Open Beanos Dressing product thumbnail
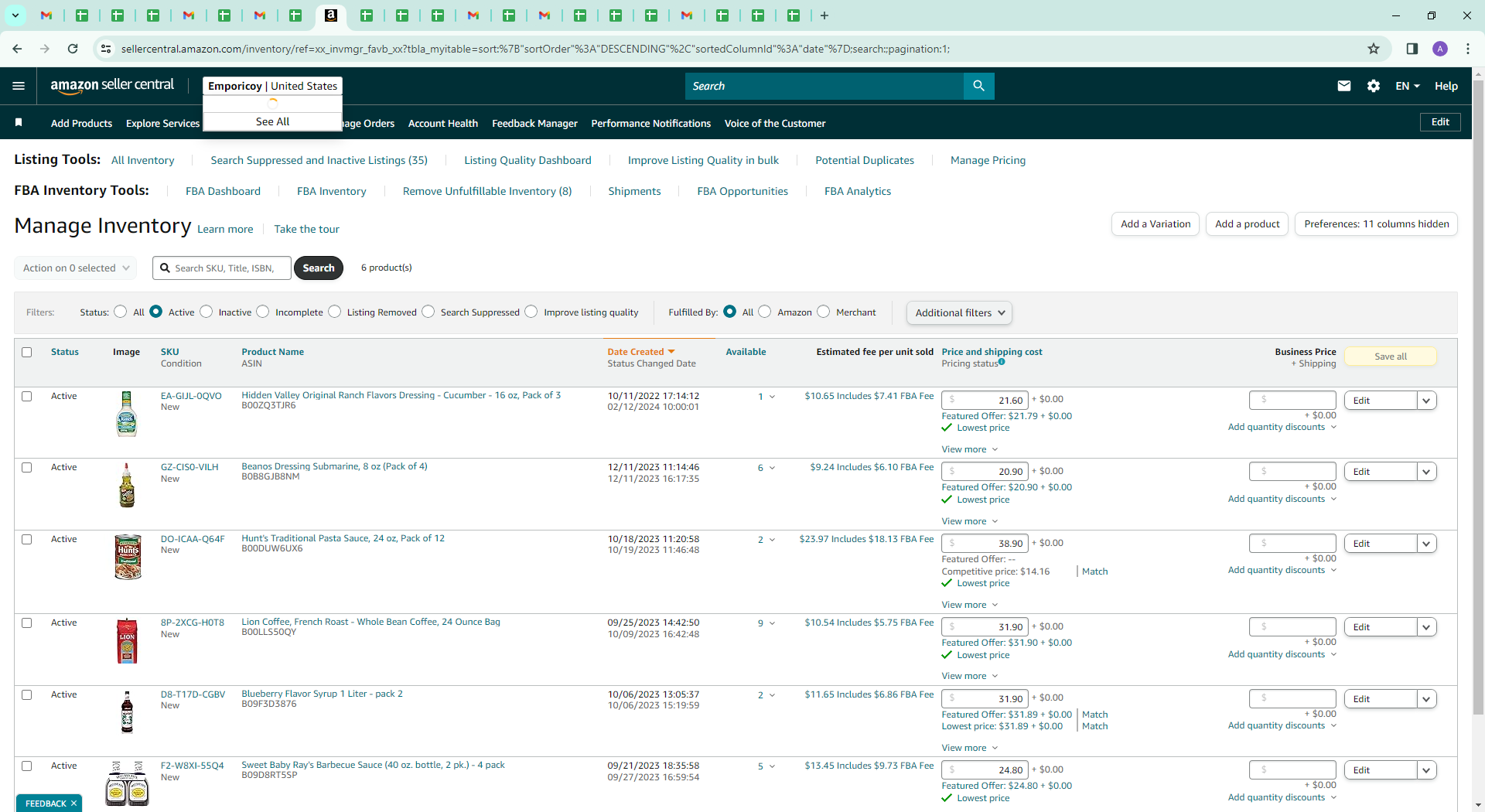The height and width of the screenshot is (812, 1485). 127,485
